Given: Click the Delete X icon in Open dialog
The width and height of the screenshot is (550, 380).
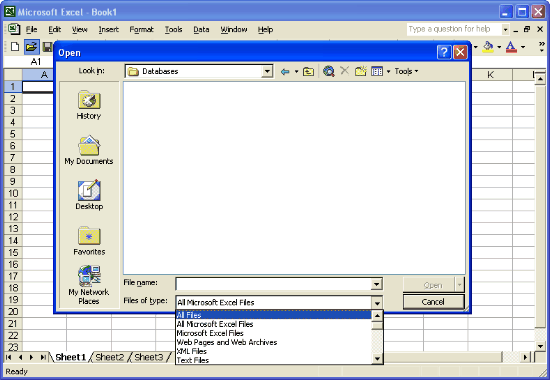Looking at the screenshot, I should 344,71.
